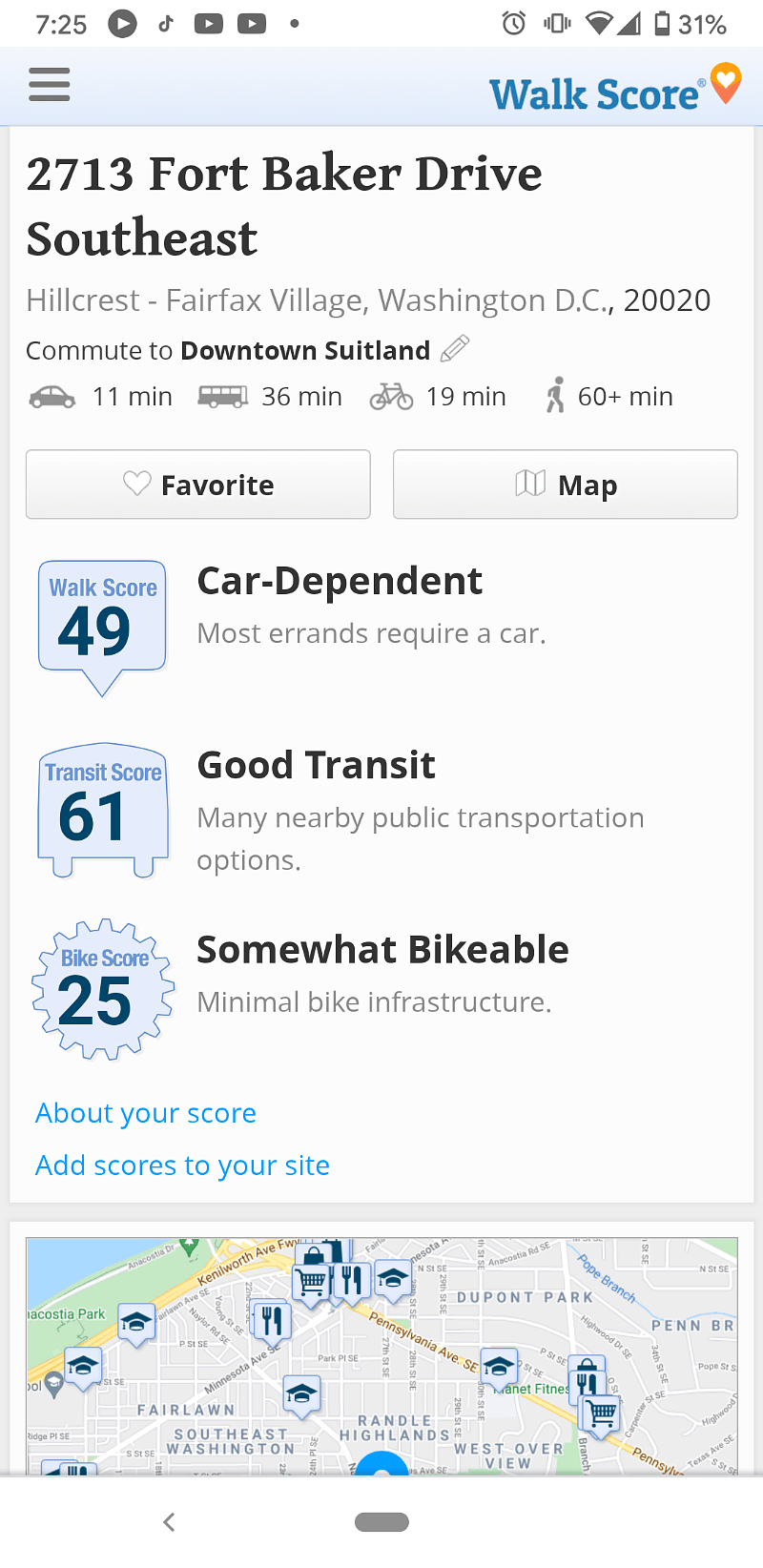Open the hamburger menu

pyautogui.click(x=50, y=84)
